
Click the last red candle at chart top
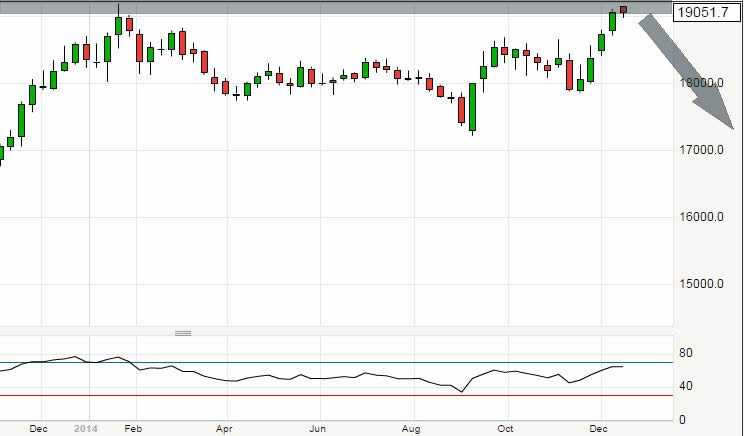tap(623, 10)
